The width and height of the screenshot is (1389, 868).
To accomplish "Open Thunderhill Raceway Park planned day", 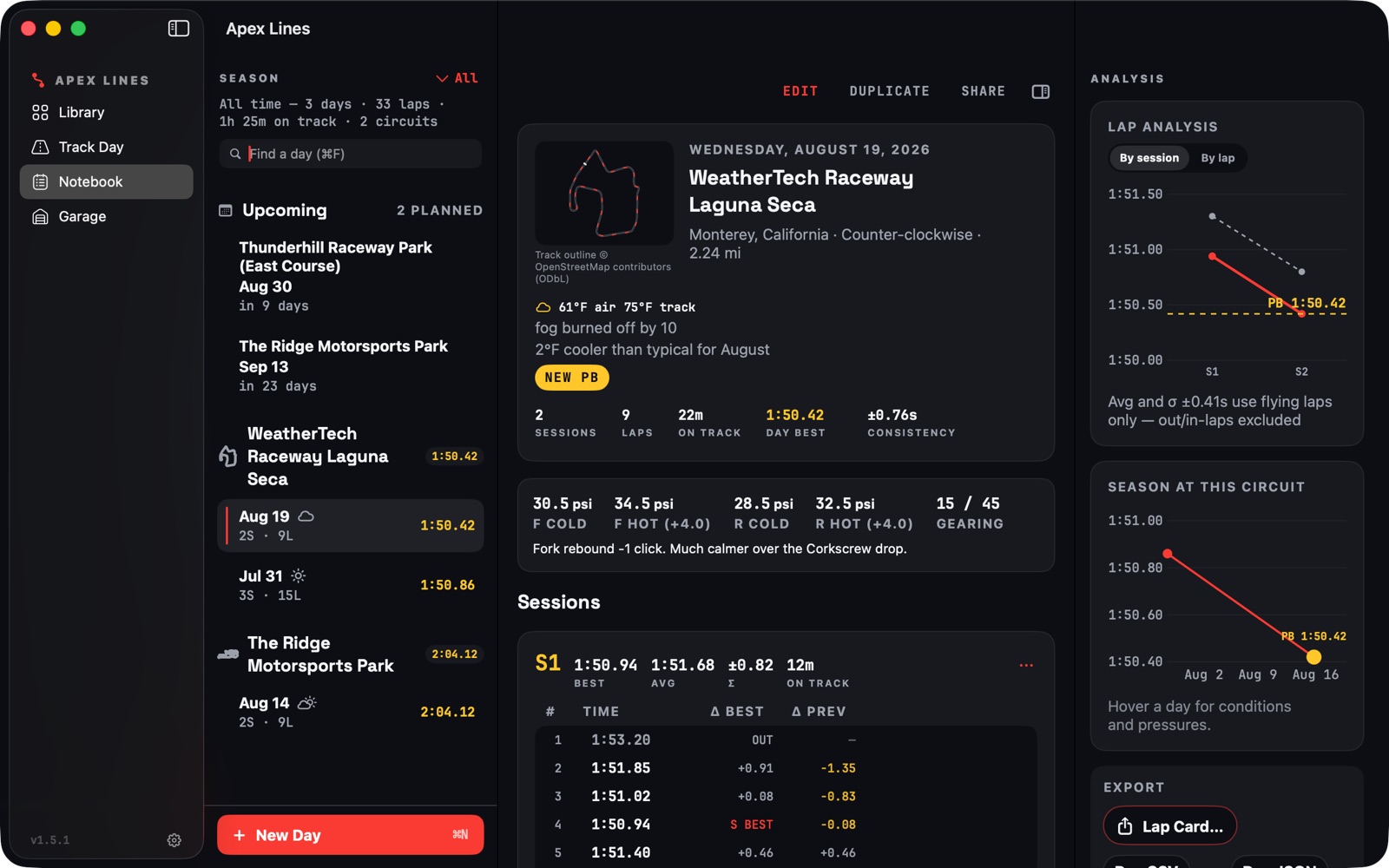I will (350, 276).
